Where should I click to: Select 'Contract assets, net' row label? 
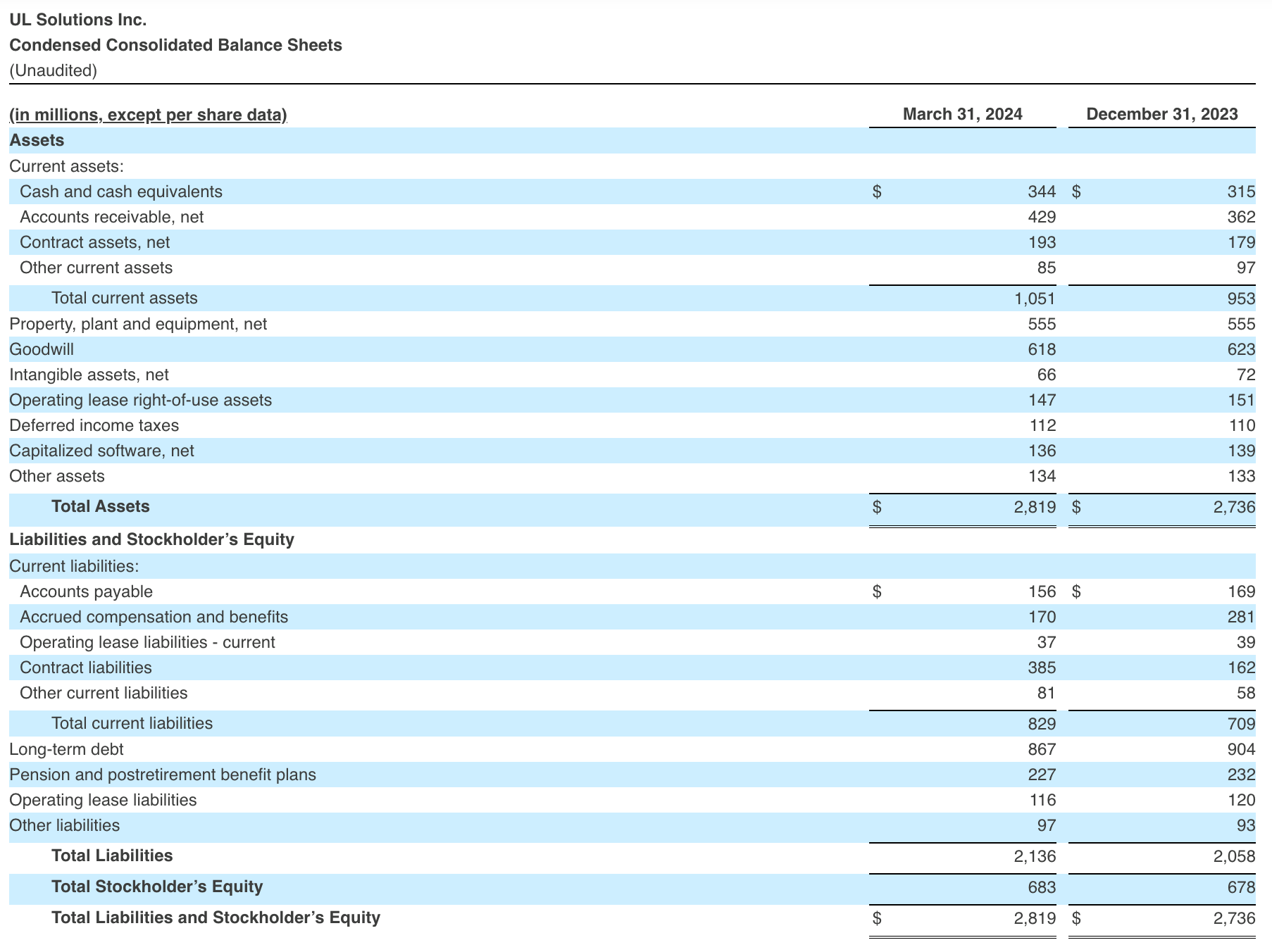tap(95, 242)
